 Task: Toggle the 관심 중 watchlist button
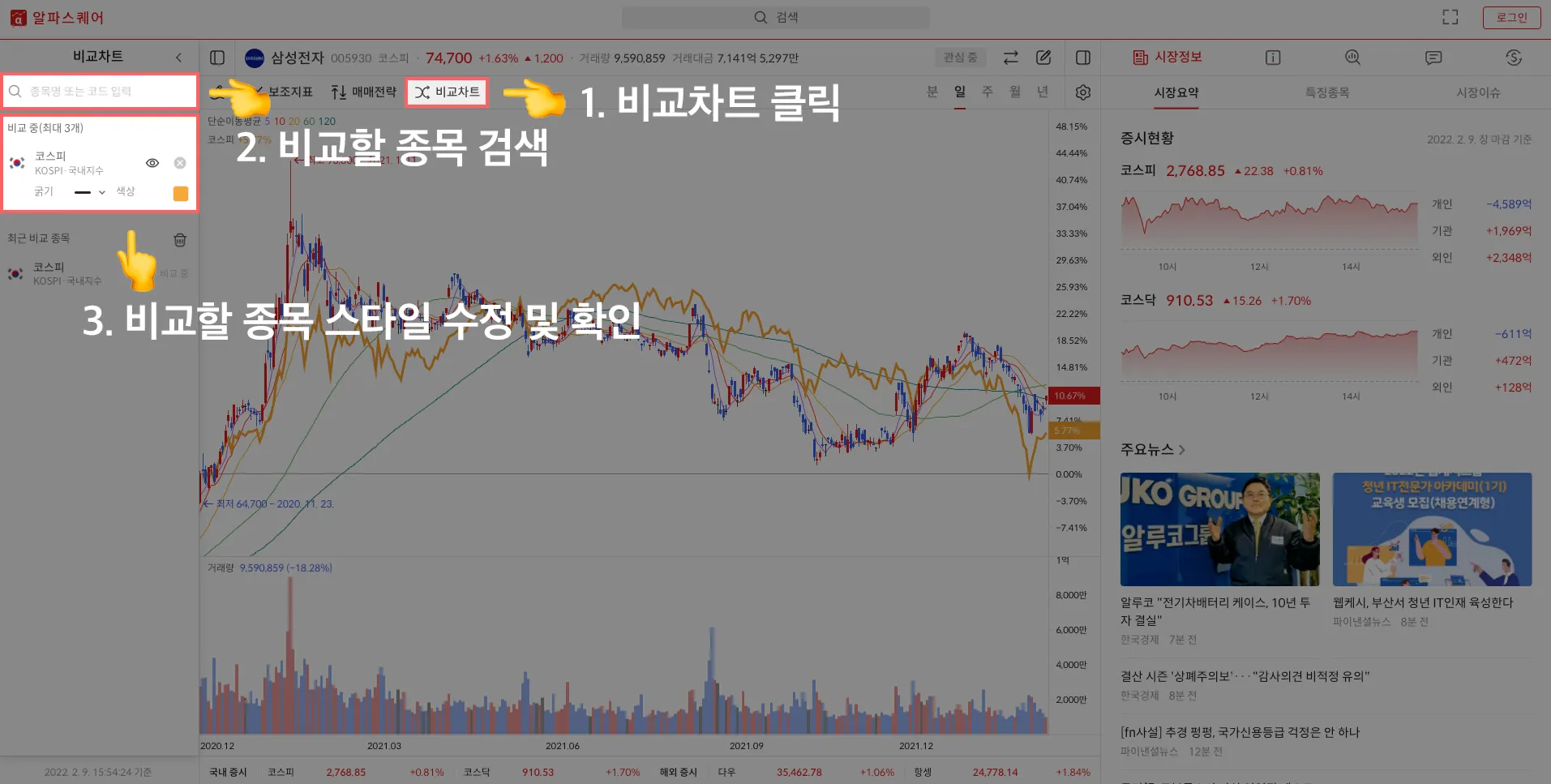[x=960, y=58]
